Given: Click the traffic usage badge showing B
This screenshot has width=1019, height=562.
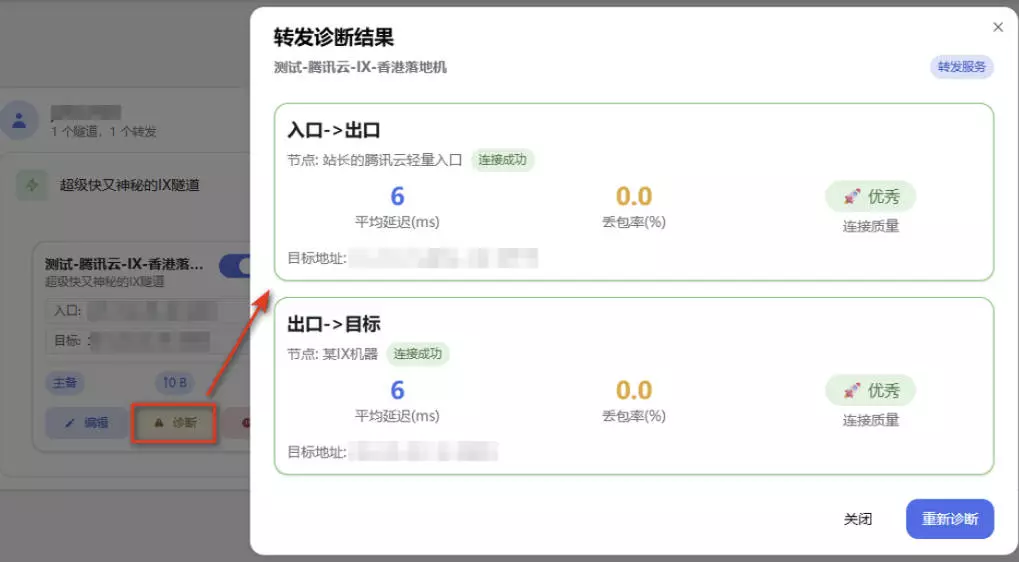Looking at the screenshot, I should (x=176, y=382).
